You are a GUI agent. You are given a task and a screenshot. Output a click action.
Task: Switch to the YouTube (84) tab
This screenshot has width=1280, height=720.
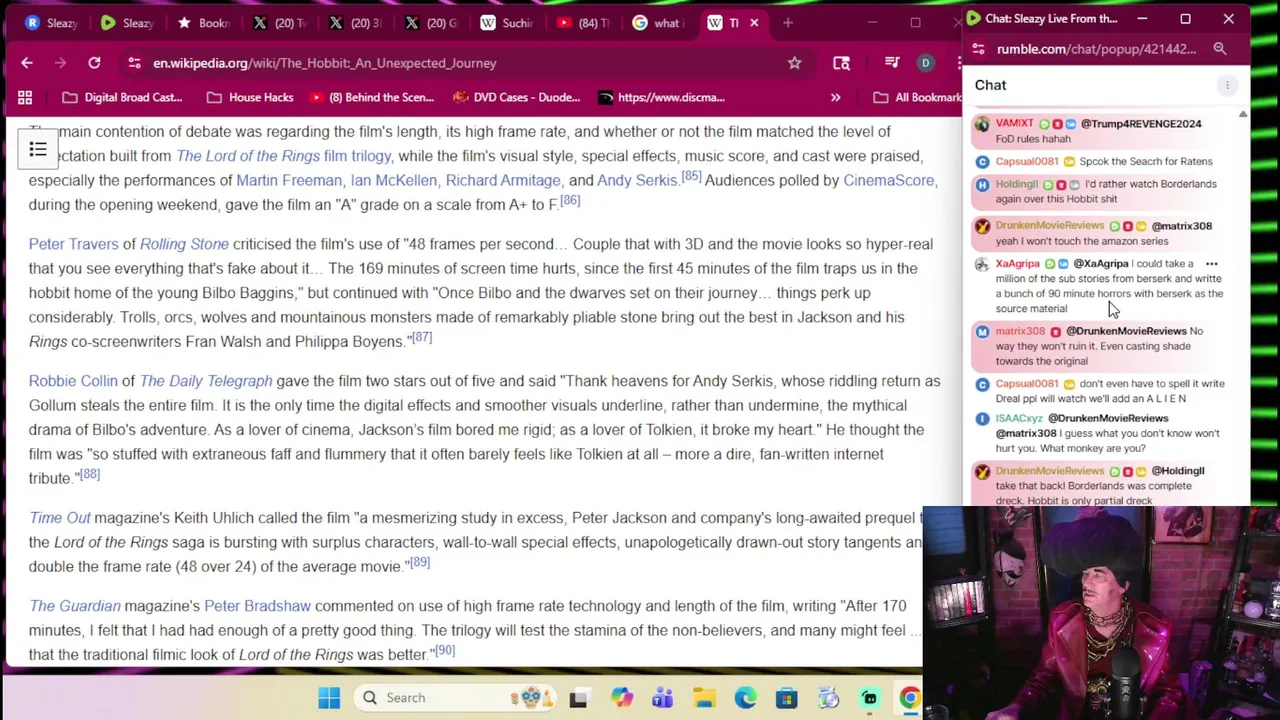tap(583, 22)
